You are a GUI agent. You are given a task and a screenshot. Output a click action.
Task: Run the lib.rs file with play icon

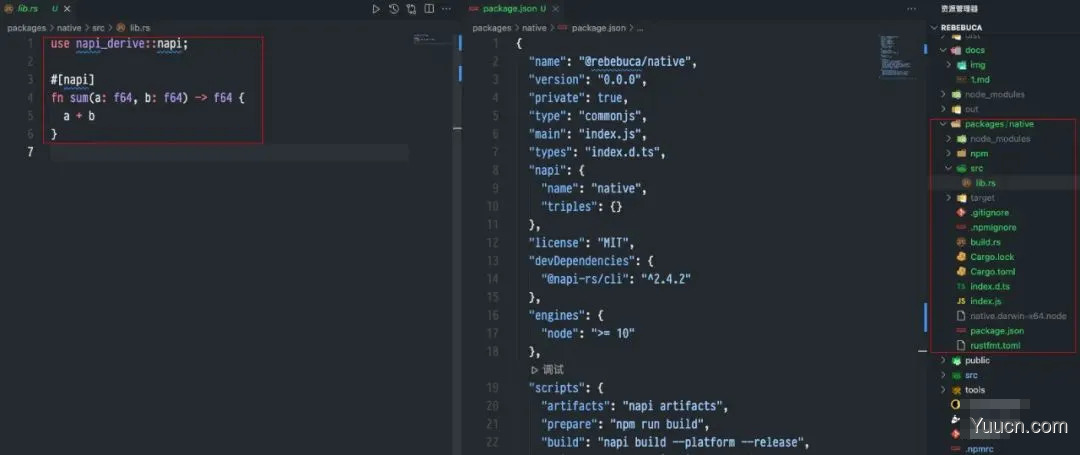[376, 9]
